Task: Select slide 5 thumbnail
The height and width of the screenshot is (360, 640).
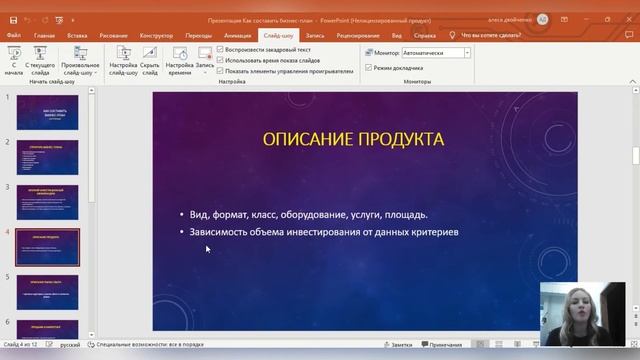Action: coord(47,292)
